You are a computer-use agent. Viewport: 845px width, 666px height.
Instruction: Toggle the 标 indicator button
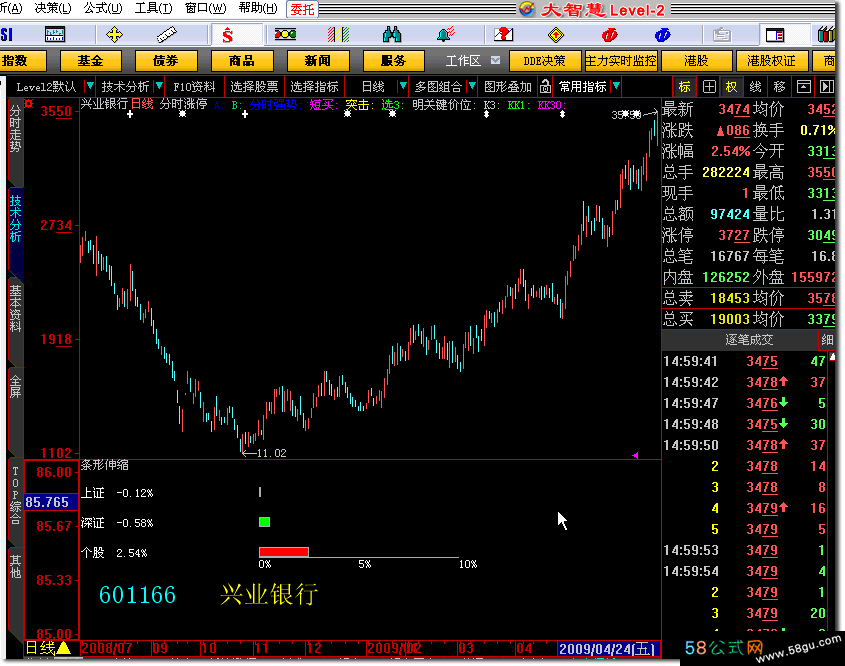pyautogui.click(x=684, y=87)
